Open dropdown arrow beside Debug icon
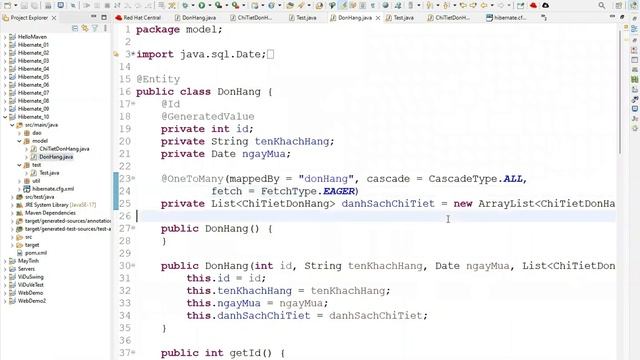Screen dimensions: 640x360 pyautogui.click(x=193, y=5)
